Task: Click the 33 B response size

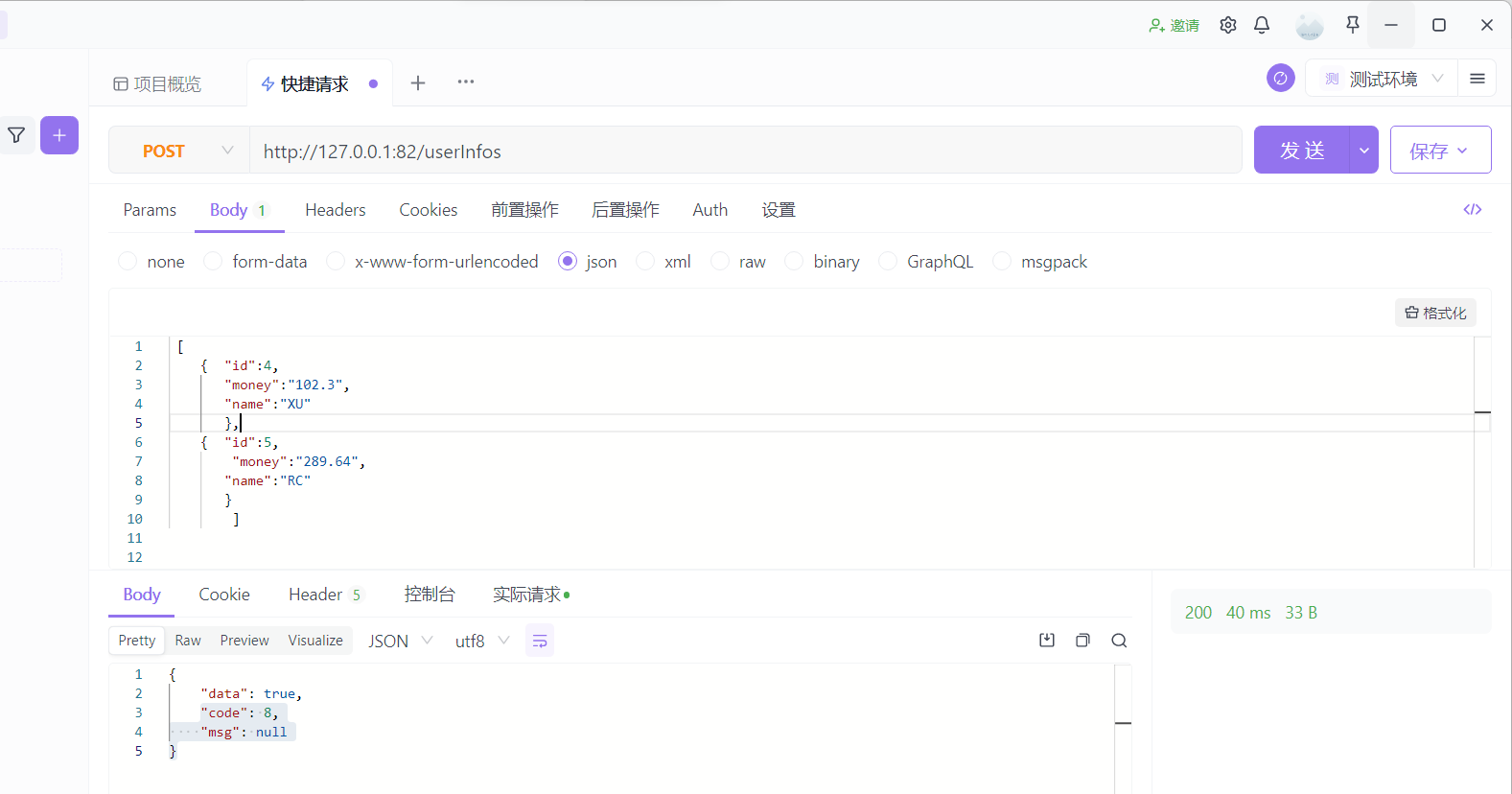Action: coord(1301,613)
